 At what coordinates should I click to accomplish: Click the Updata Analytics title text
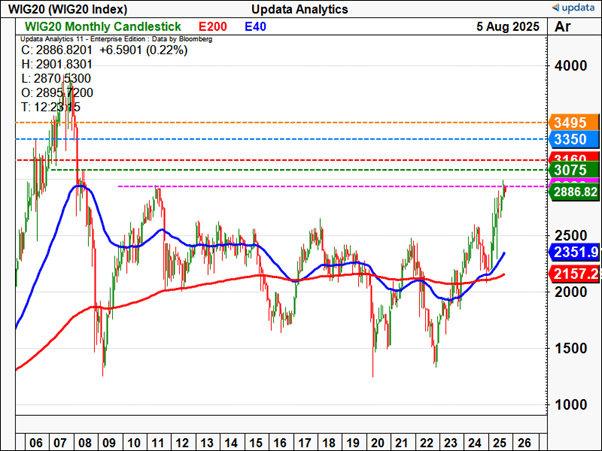[x=299, y=9]
